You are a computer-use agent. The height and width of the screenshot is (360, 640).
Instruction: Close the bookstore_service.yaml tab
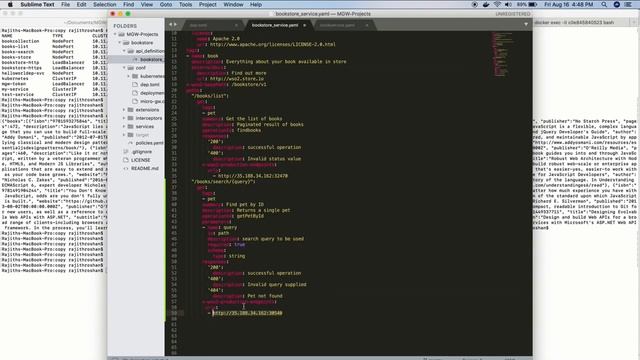[x=304, y=25]
